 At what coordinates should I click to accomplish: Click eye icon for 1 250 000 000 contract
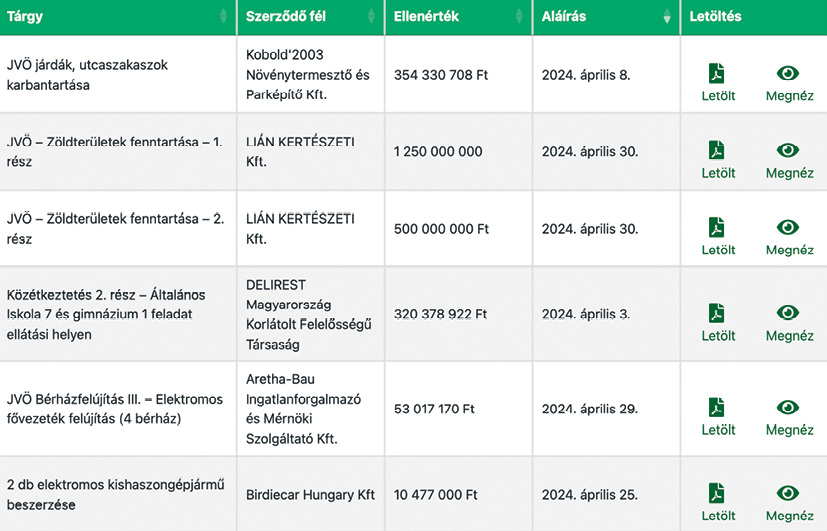788,150
